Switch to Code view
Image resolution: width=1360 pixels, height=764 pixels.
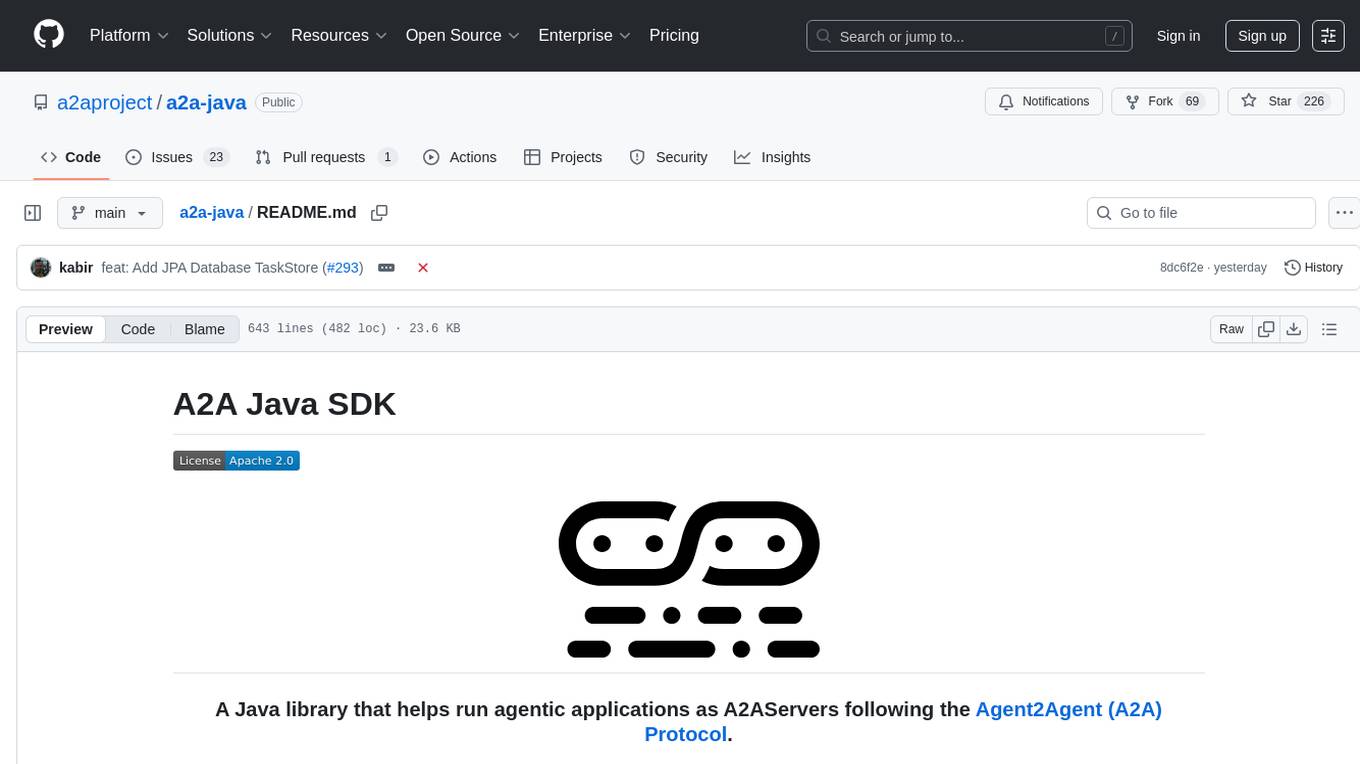pyautogui.click(x=138, y=329)
